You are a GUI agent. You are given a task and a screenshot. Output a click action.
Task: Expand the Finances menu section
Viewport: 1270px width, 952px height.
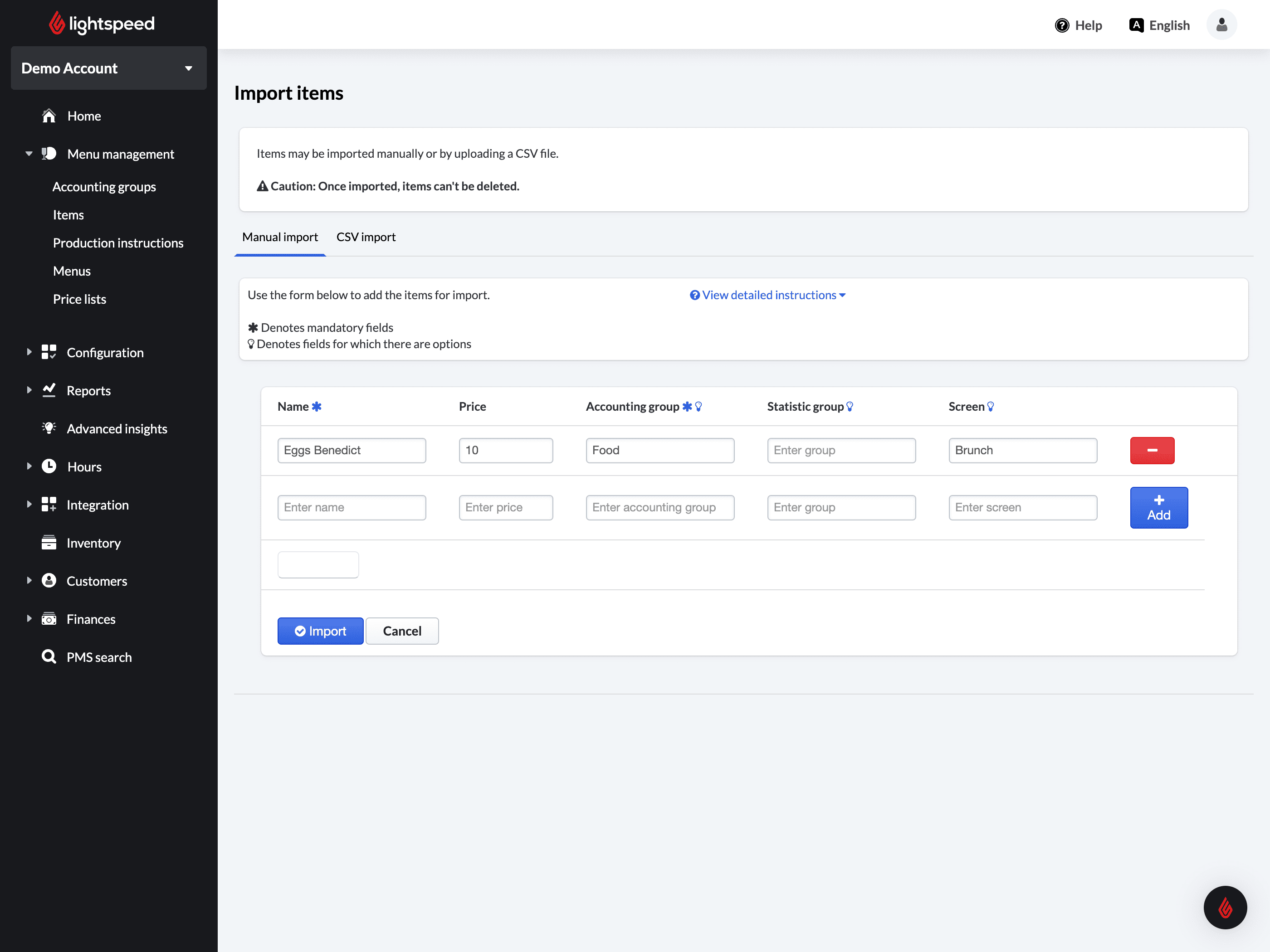pyautogui.click(x=29, y=619)
